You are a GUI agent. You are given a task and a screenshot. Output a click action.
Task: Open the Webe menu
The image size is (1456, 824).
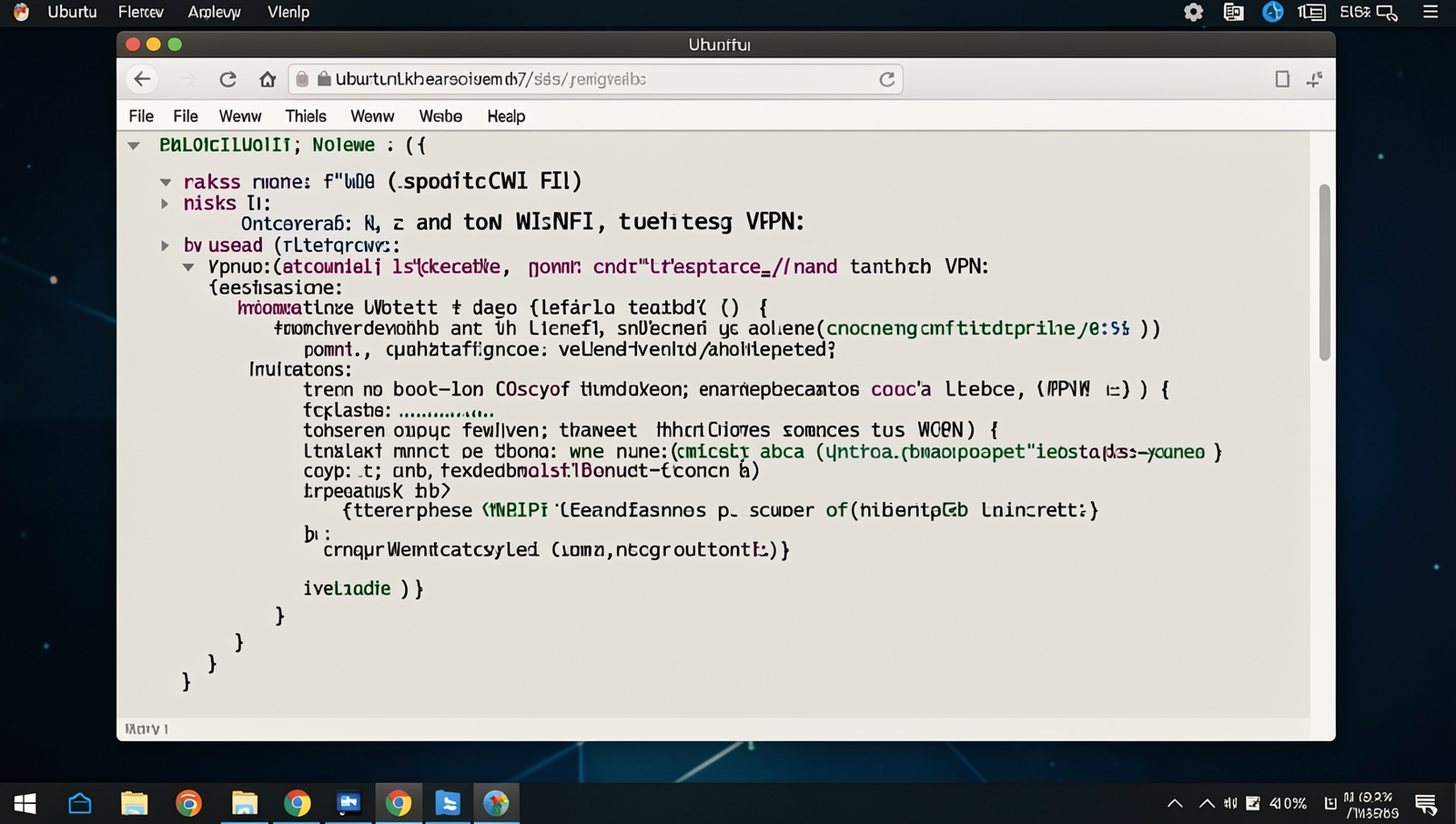tap(440, 116)
